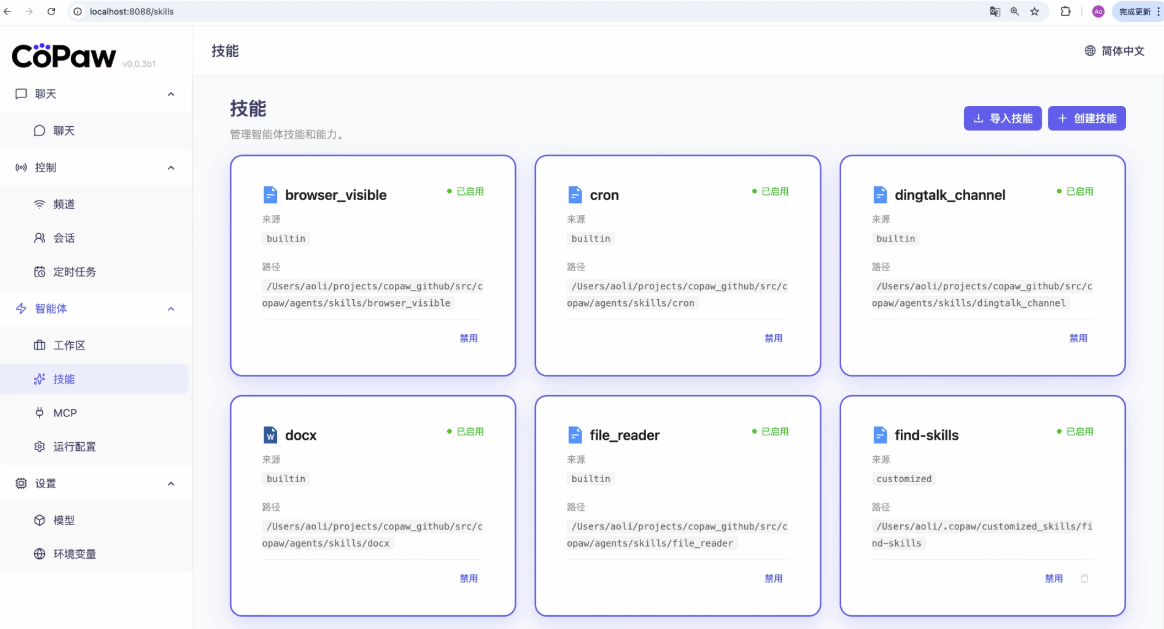This screenshot has width=1164, height=629.
Task: Click the browser translate icon in address bar
Action: [995, 11]
